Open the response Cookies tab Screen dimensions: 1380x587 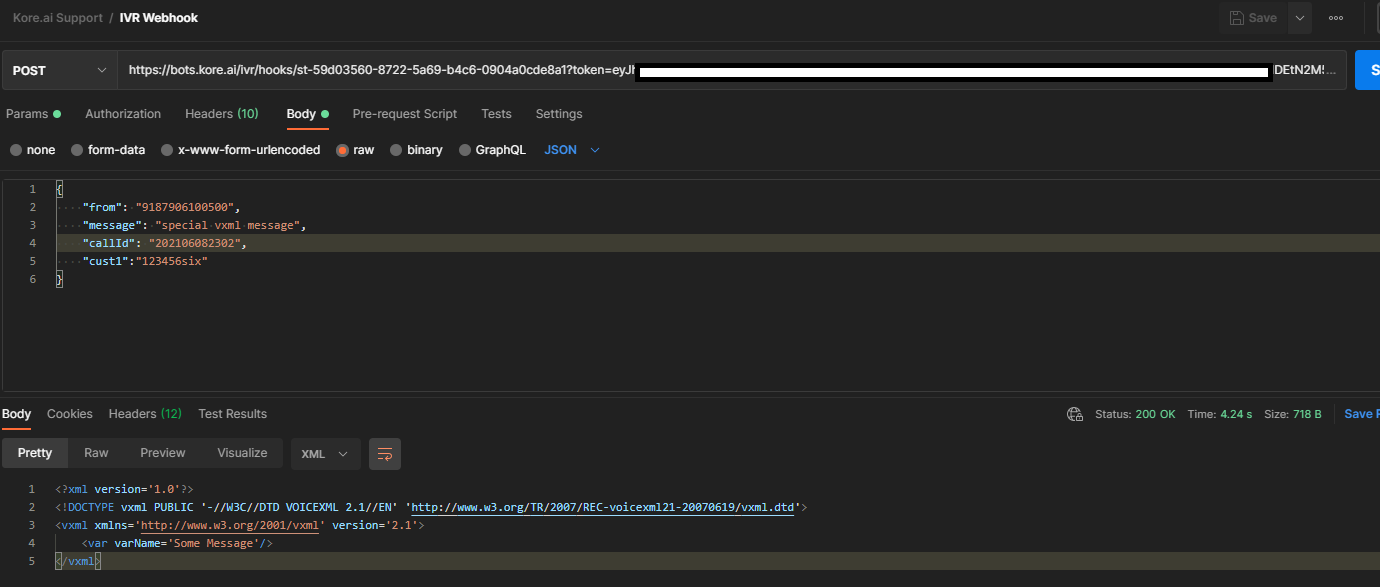[70, 414]
